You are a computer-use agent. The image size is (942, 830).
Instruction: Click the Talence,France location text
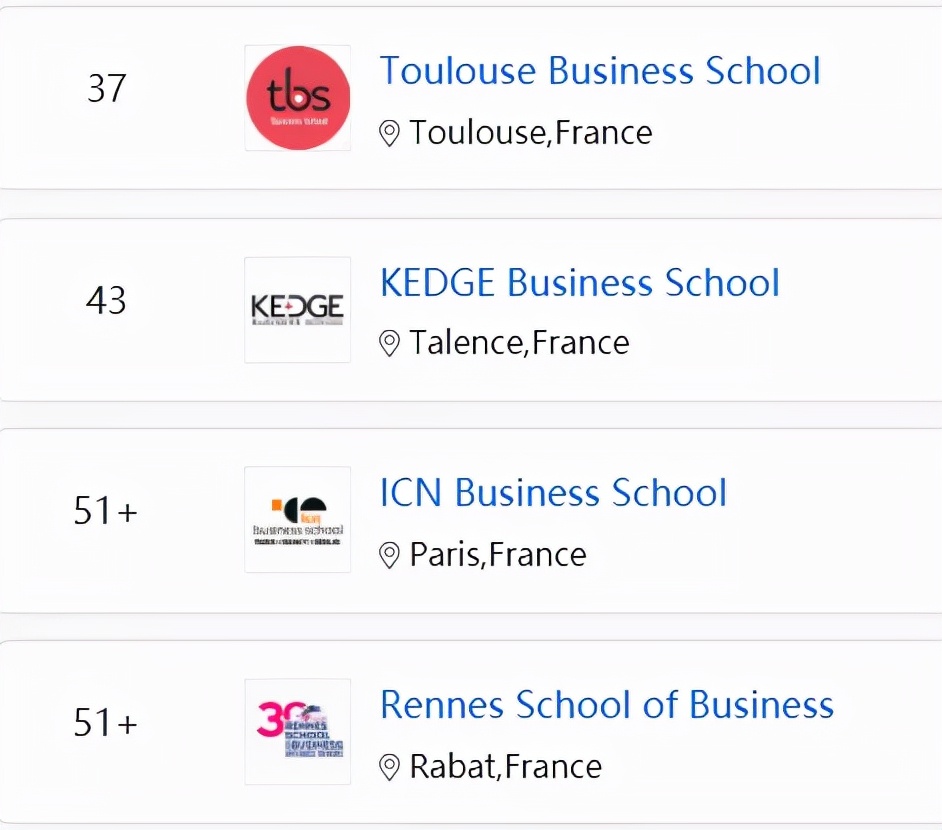click(519, 343)
